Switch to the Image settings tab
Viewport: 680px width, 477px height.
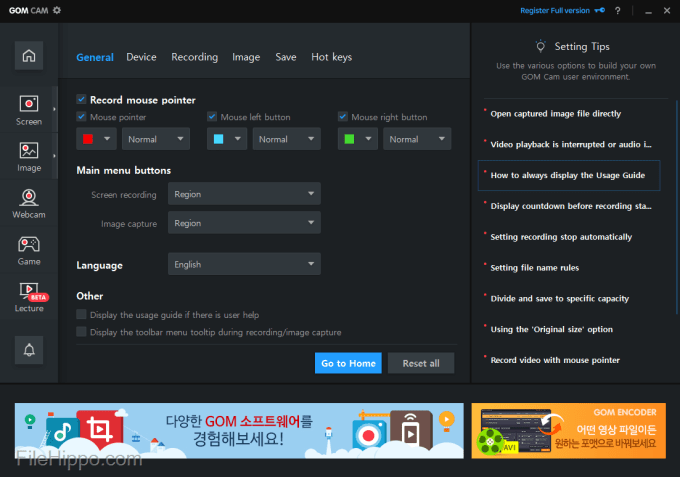(246, 57)
